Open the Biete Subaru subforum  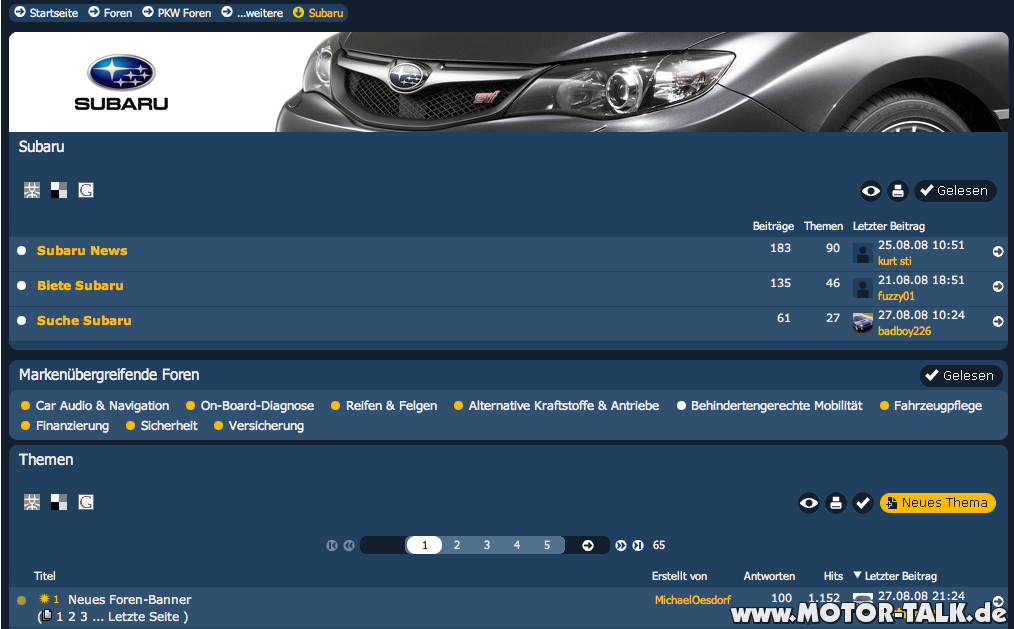(x=80, y=286)
